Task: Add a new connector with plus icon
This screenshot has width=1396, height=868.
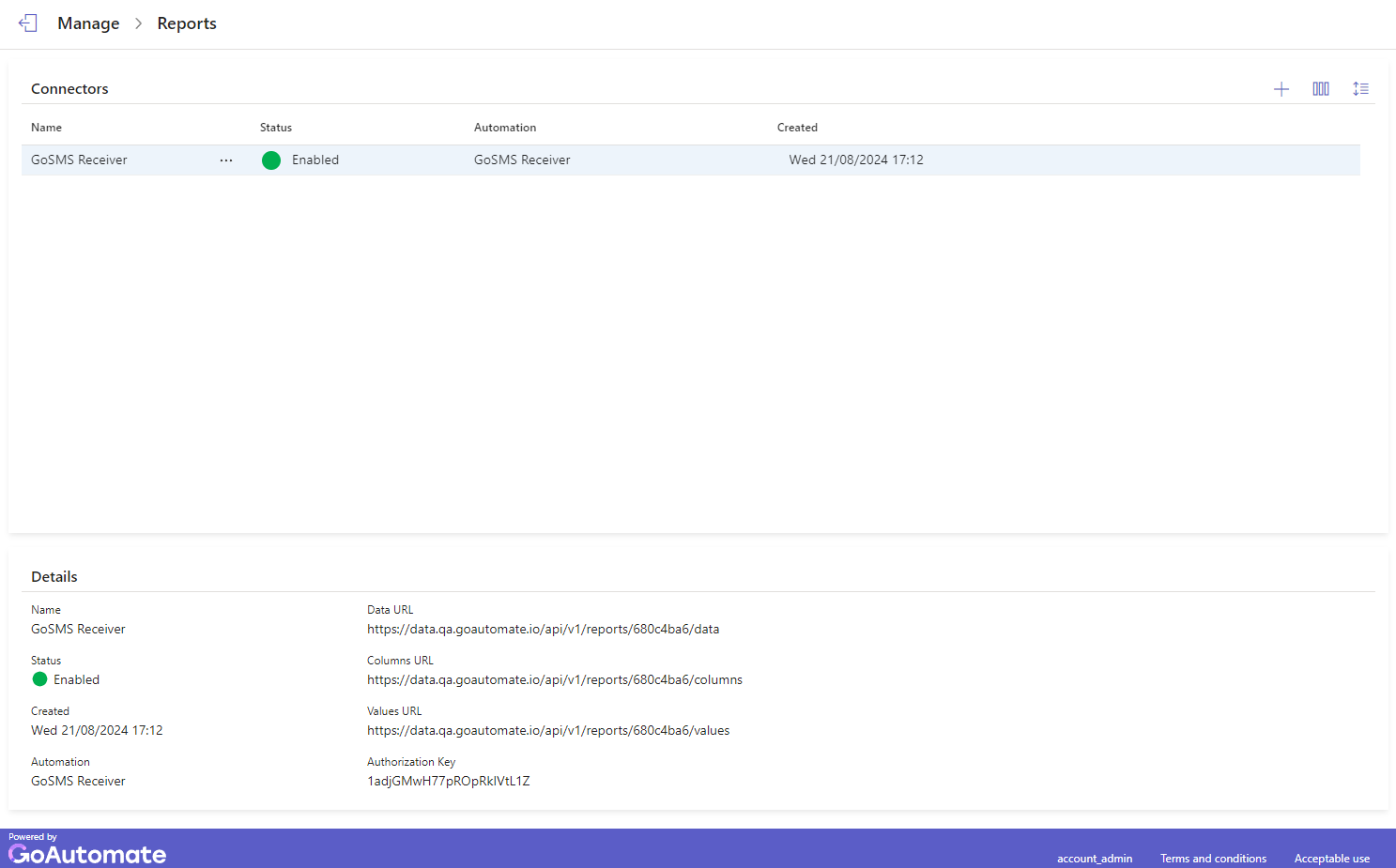Action: coord(1281,89)
